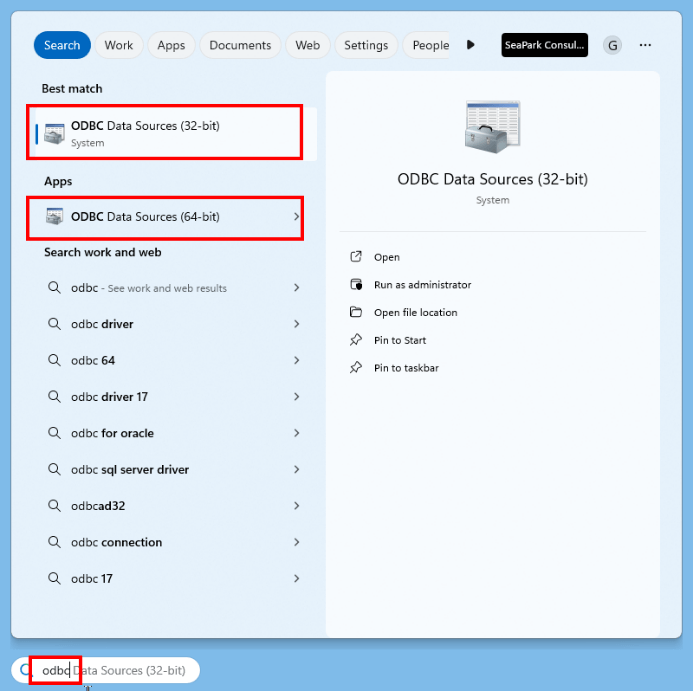This screenshot has width=693, height=691.
Task: Click the Pin to Start pin icon
Action: pyautogui.click(x=356, y=340)
